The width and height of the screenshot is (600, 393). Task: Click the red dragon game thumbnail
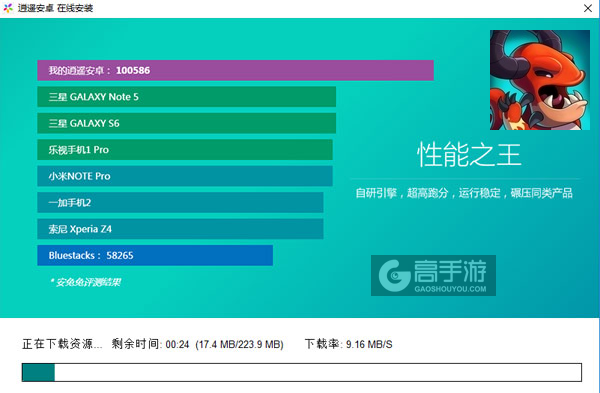[x=540, y=80]
